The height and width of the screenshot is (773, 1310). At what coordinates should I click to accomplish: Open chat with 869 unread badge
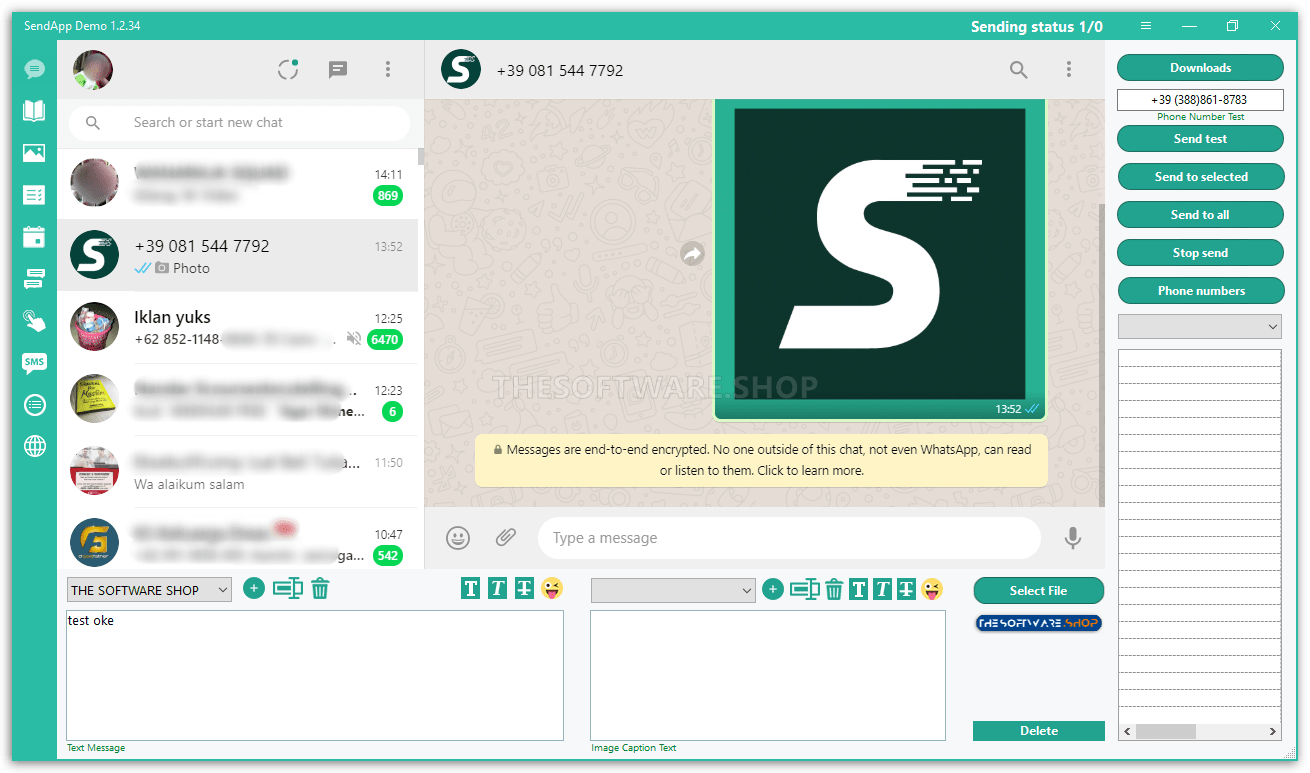(238, 184)
